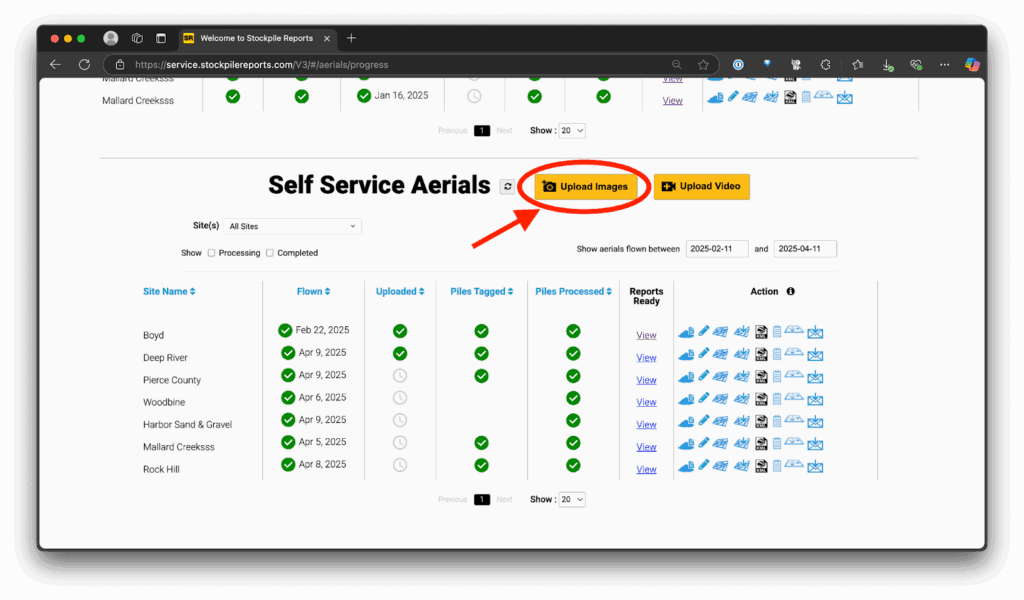Viewport: 1024px width, 600px height.
Task: Bookmark the page with the star icon
Action: pyautogui.click(x=703, y=65)
